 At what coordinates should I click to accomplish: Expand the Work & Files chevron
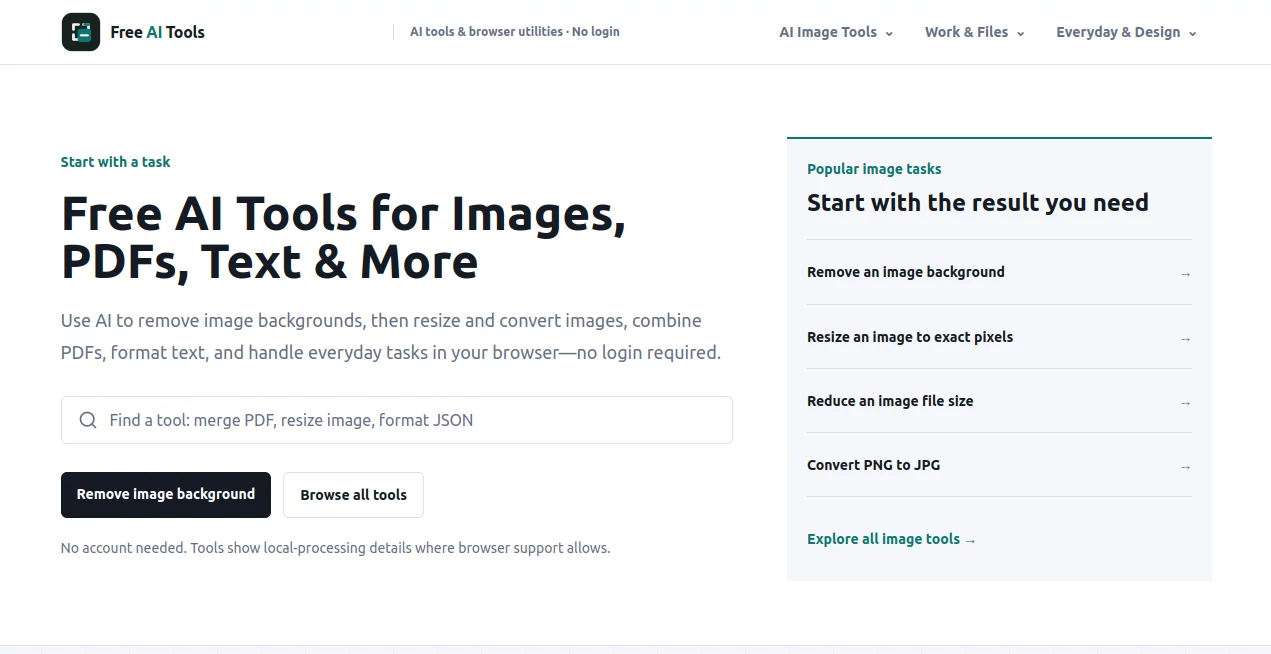pyautogui.click(x=1020, y=33)
